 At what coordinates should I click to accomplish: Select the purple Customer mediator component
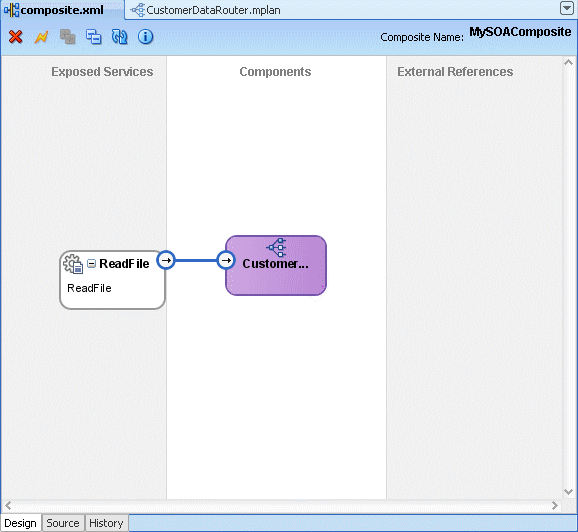[x=276, y=265]
